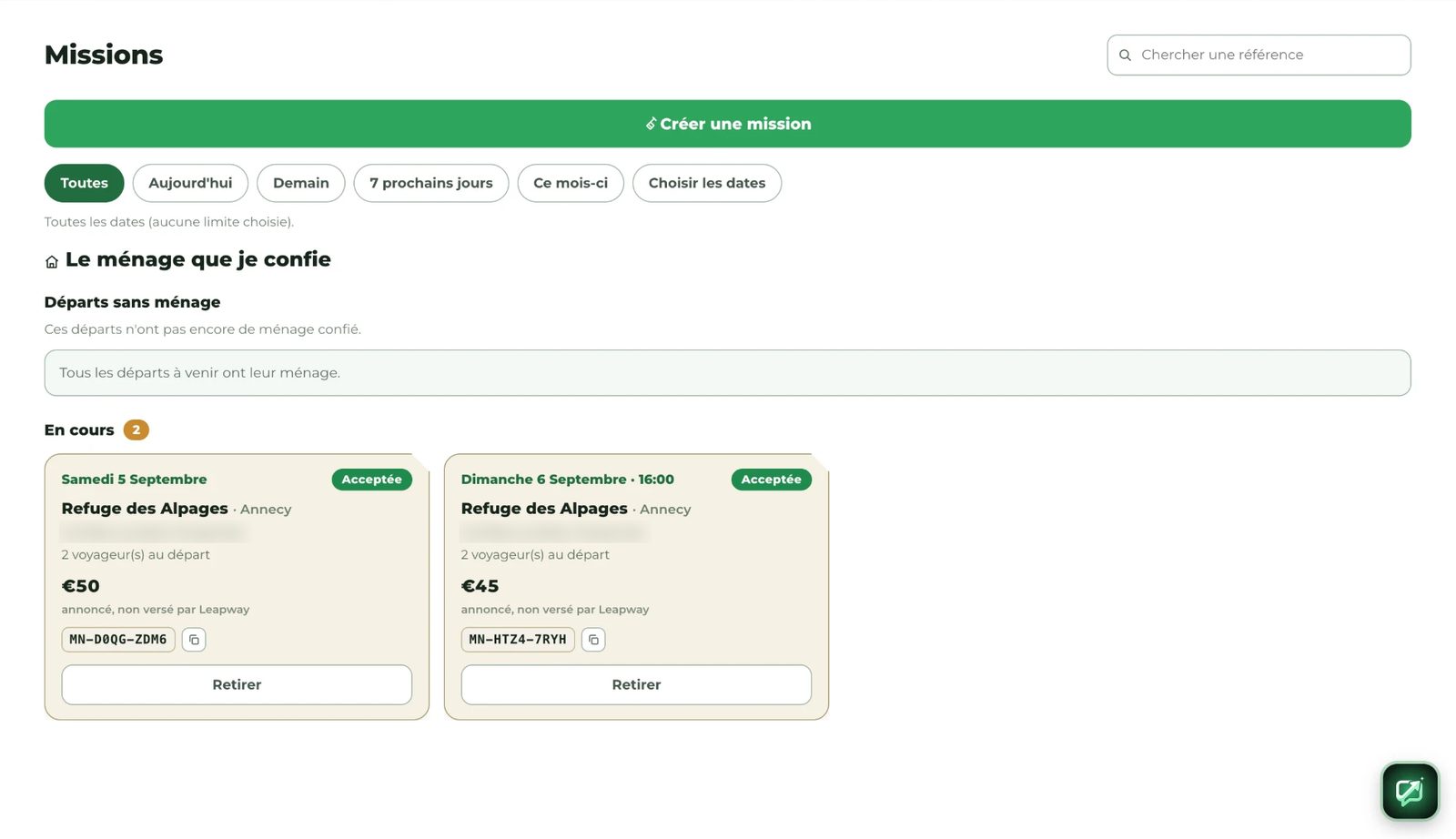
Task: Copy reference MN-D0QG-ZDM6 with the copy icon
Action: point(194,640)
